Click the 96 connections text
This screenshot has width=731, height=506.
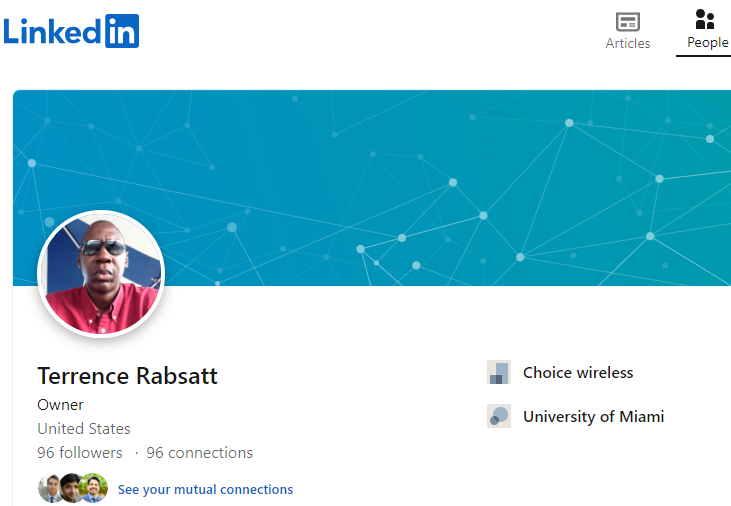(x=200, y=452)
